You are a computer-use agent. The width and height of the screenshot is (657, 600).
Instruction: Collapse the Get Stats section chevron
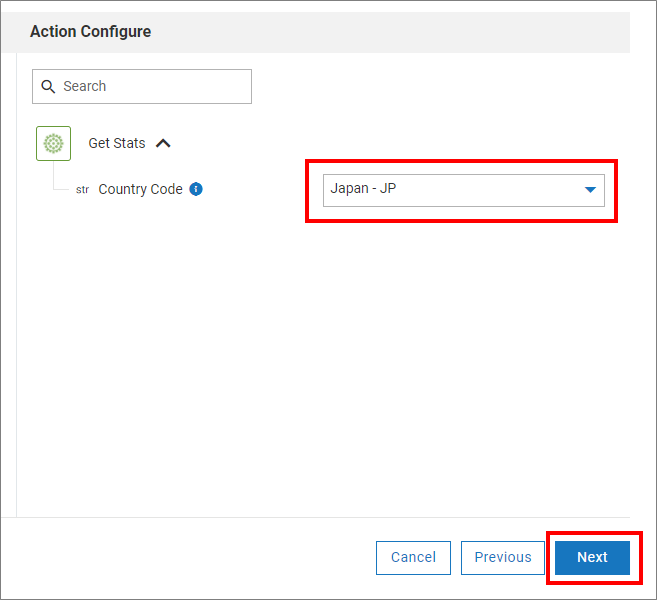point(164,143)
